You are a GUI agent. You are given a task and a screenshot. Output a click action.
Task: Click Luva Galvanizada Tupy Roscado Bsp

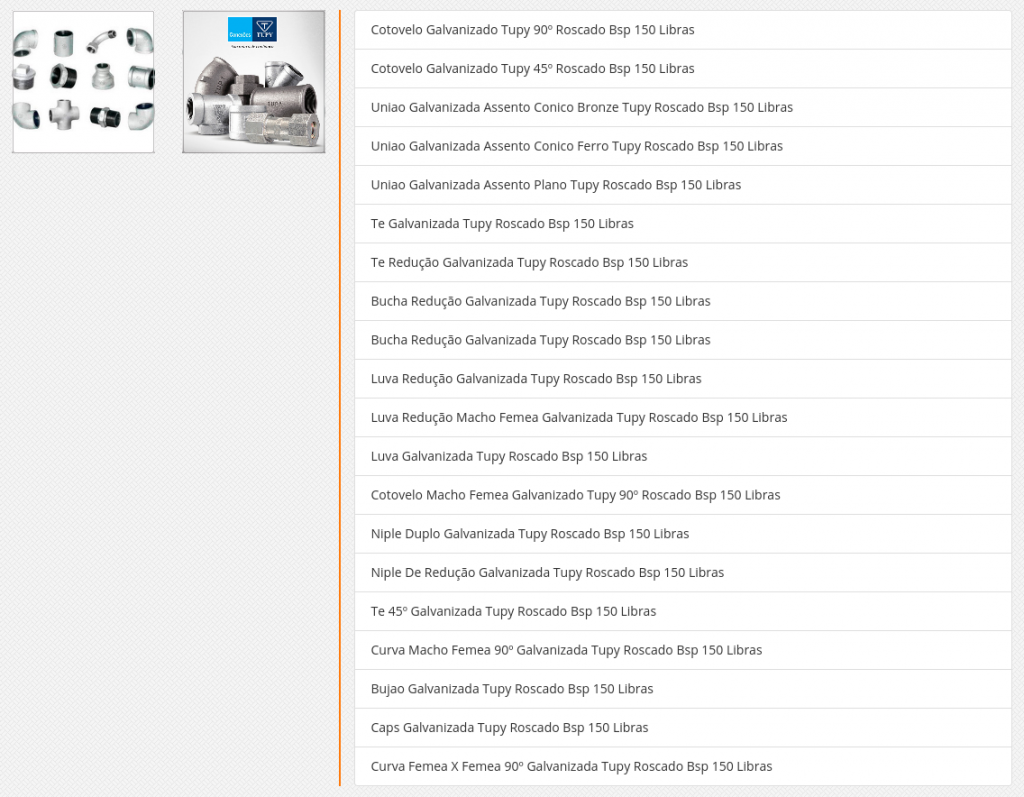(508, 457)
